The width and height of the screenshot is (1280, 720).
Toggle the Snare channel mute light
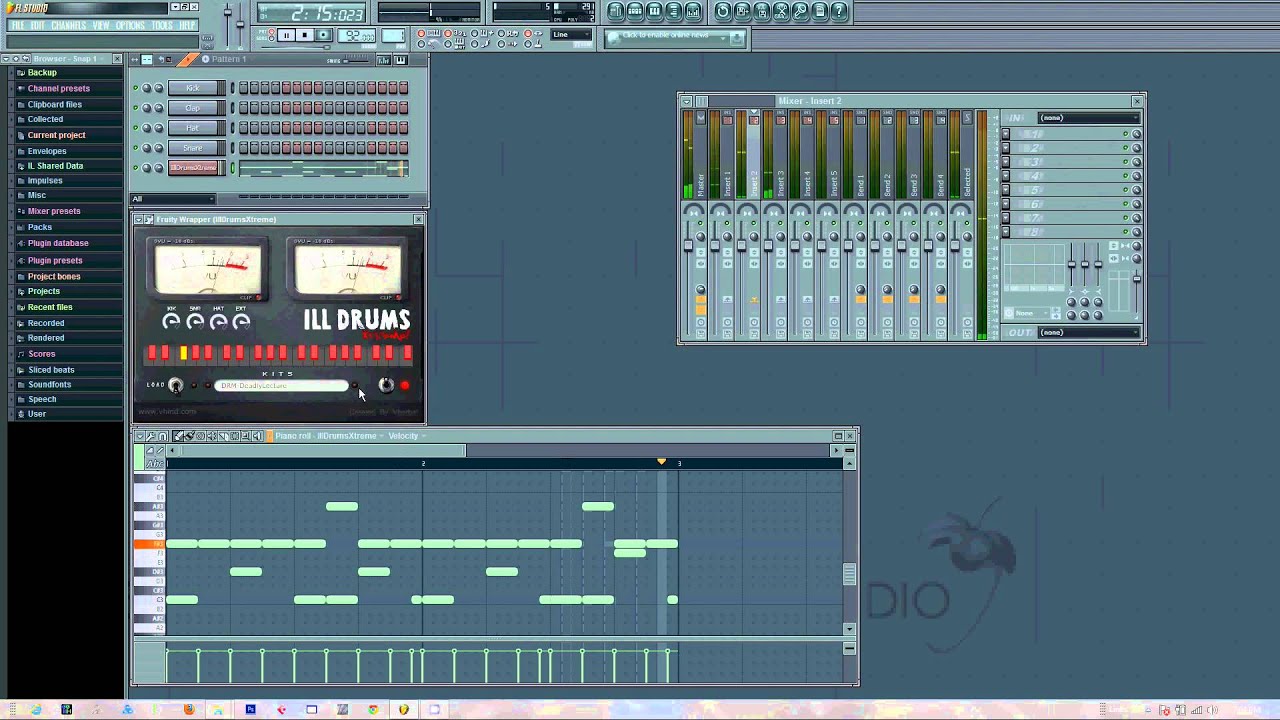pyautogui.click(x=135, y=148)
